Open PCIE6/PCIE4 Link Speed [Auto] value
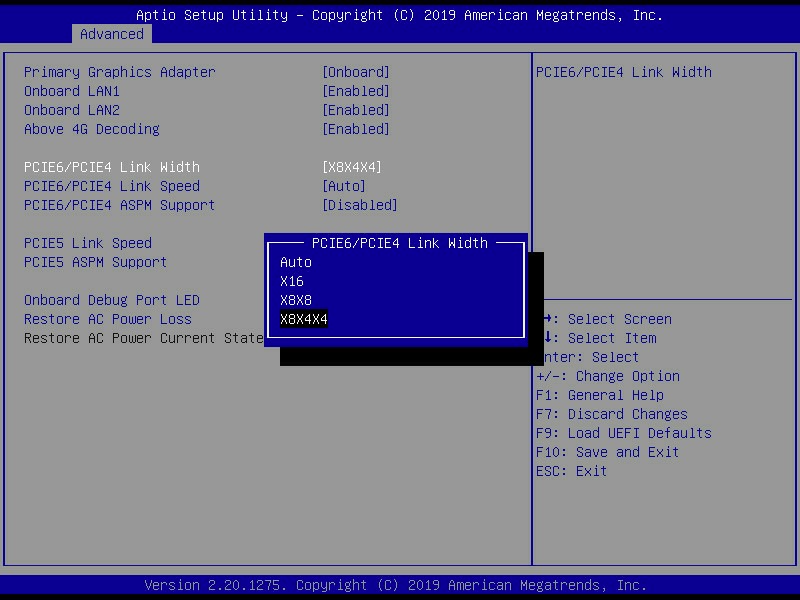 (344, 186)
